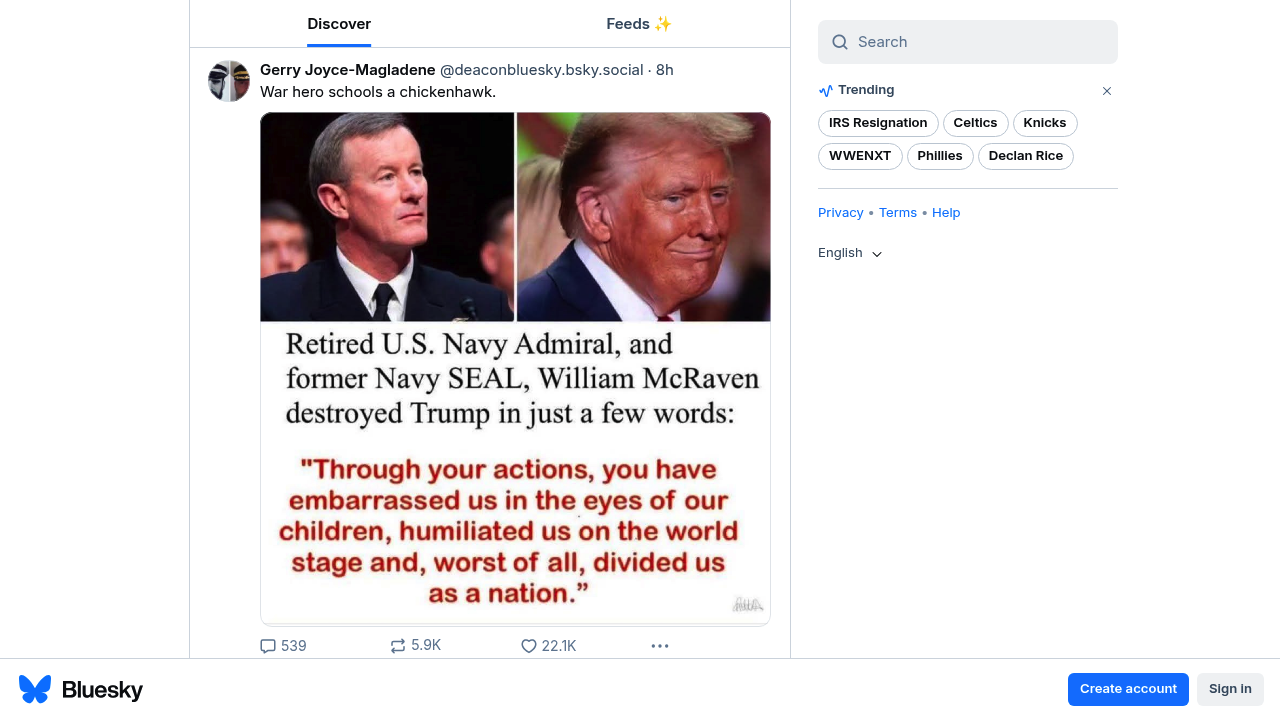Viewport: 1280px width, 720px height.
Task: Click the Create account button
Action: [x=1128, y=689]
